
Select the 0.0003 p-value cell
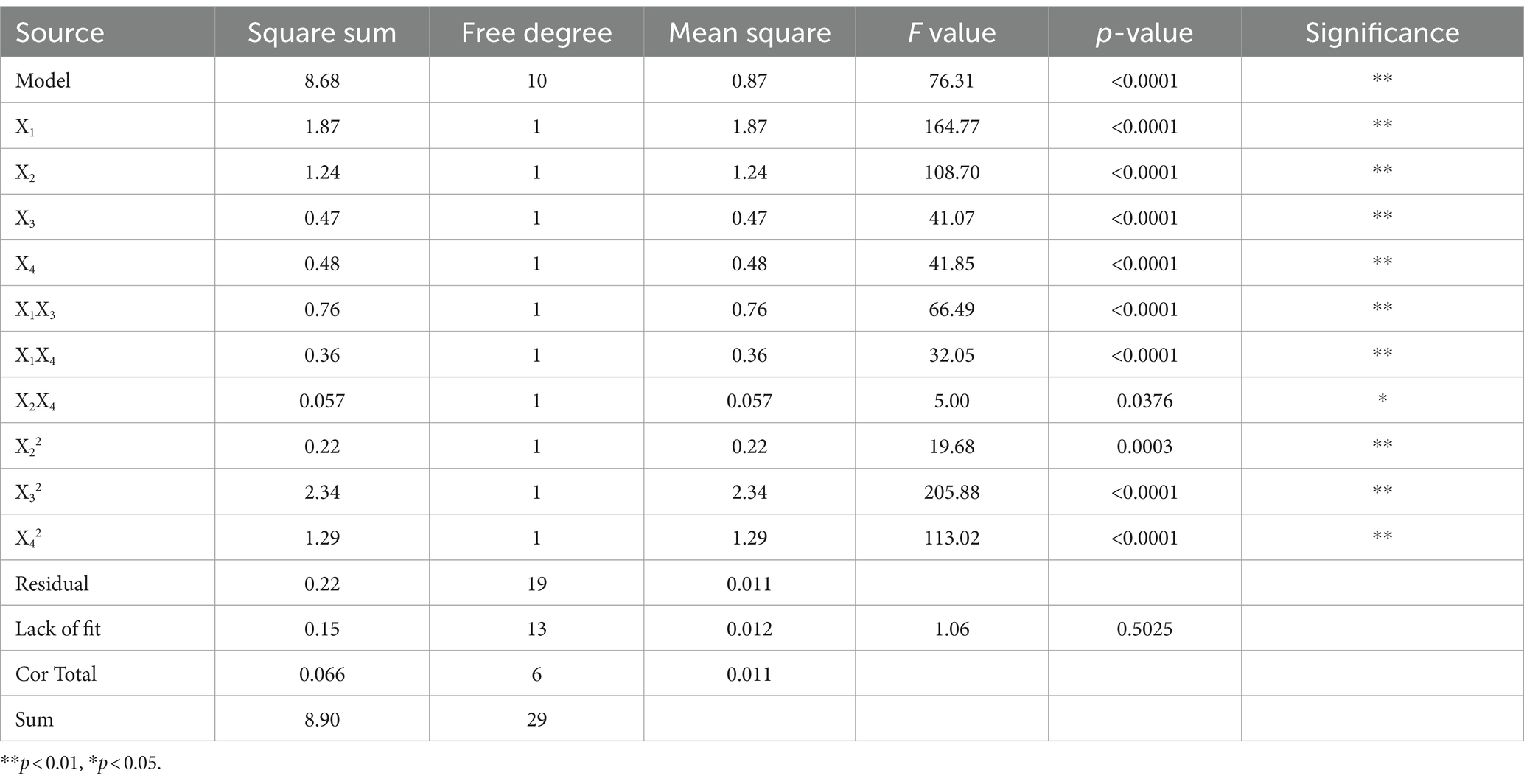1144,446
